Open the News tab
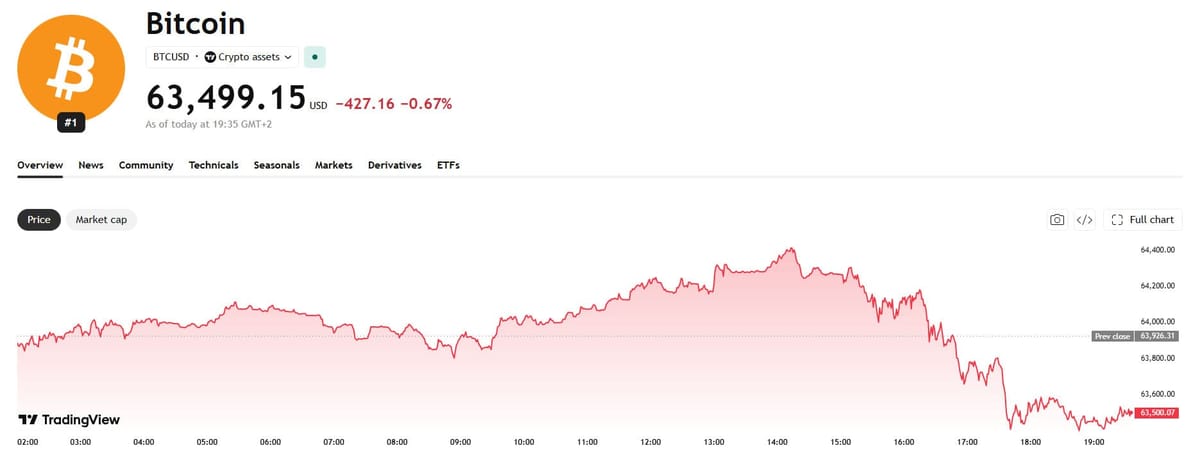 [91, 165]
